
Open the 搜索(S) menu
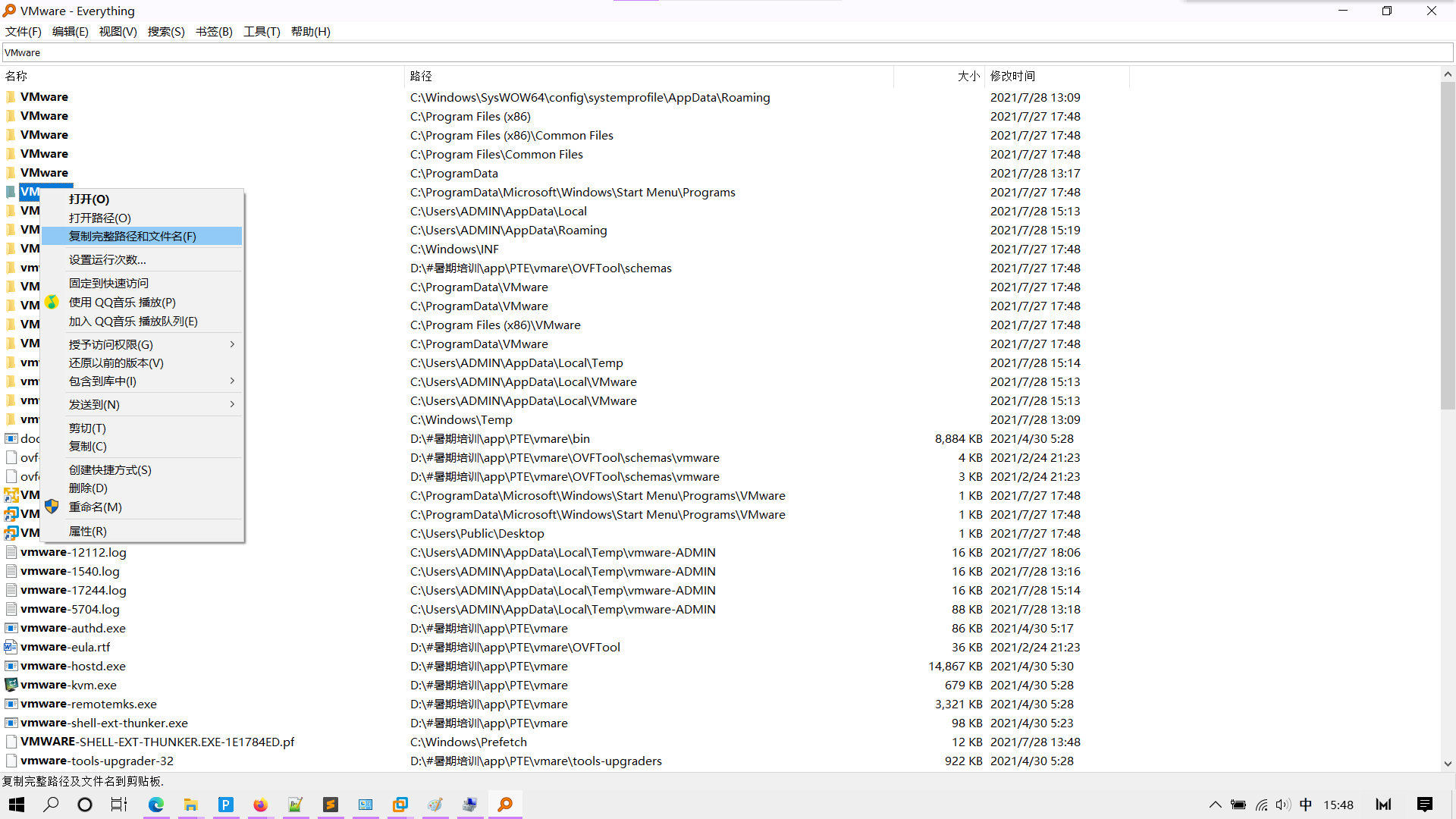166,32
